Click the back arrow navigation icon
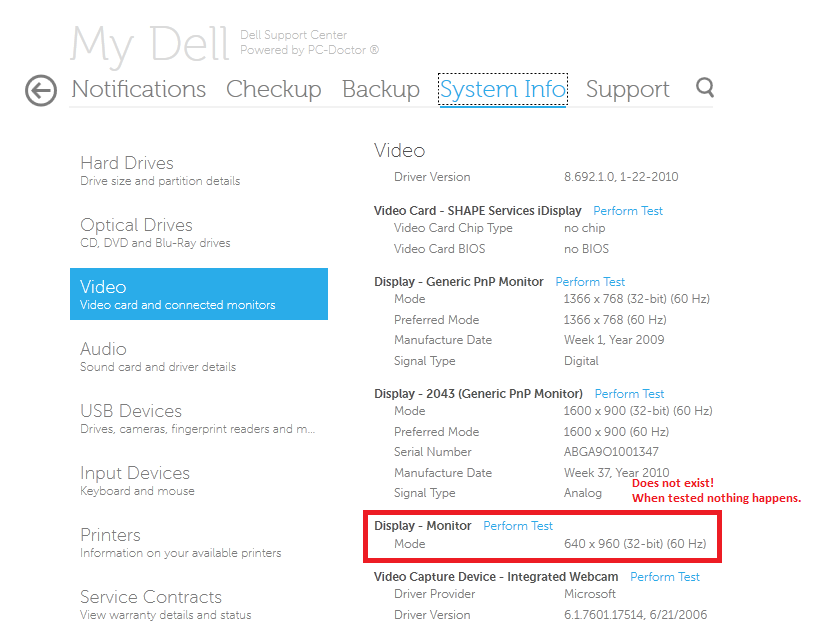The width and height of the screenshot is (816, 636). (x=40, y=90)
